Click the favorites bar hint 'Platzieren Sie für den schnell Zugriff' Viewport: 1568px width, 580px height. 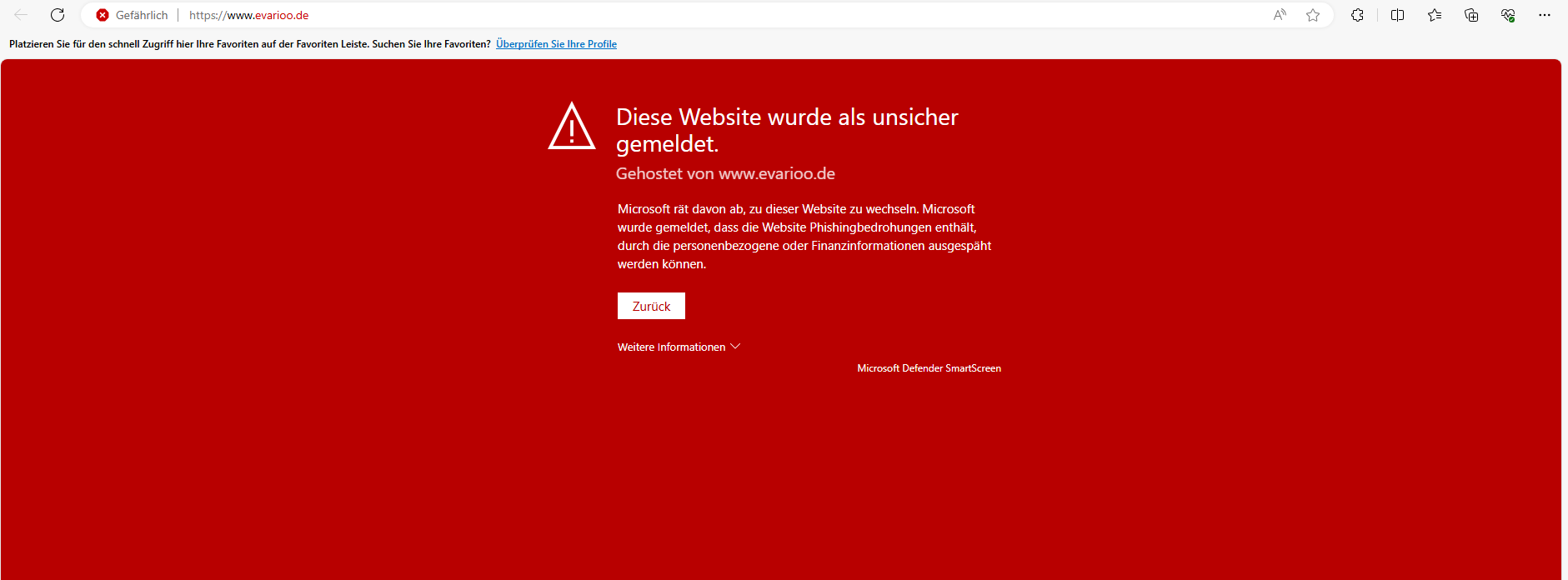click(x=250, y=44)
